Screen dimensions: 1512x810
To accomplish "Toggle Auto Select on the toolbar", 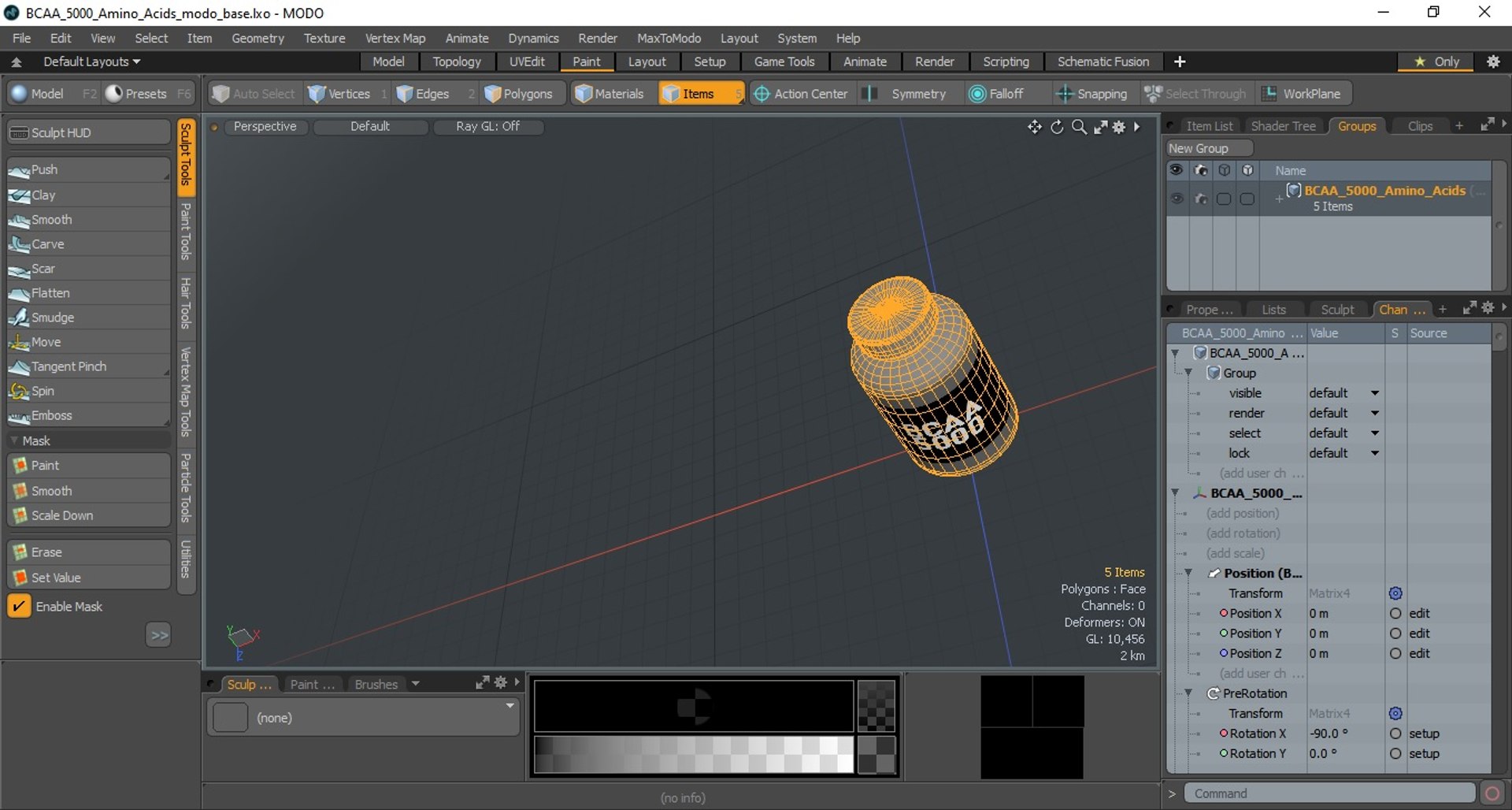I will [x=254, y=94].
